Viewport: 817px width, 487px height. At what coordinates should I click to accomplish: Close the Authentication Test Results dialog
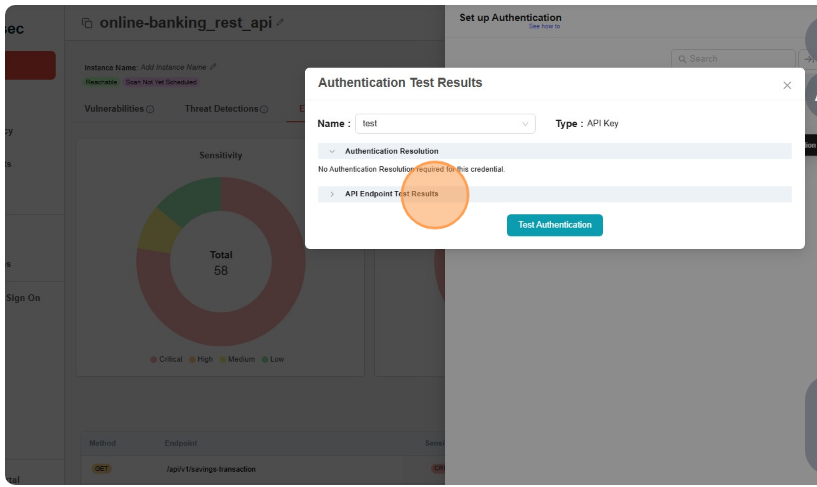787,85
